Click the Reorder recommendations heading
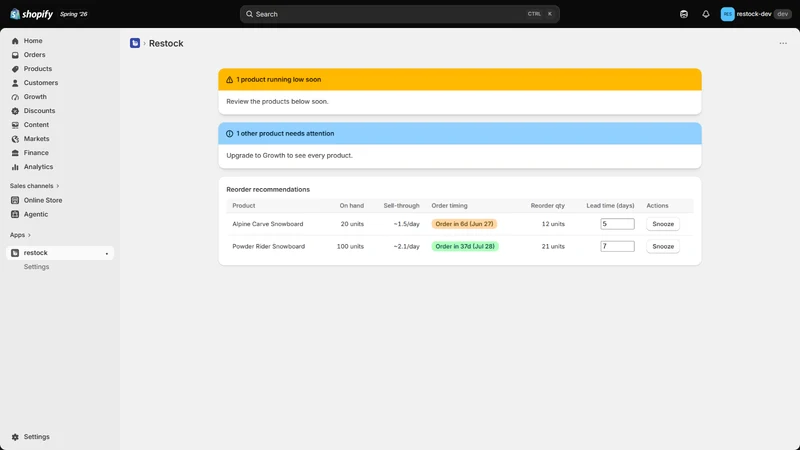 tap(268, 189)
